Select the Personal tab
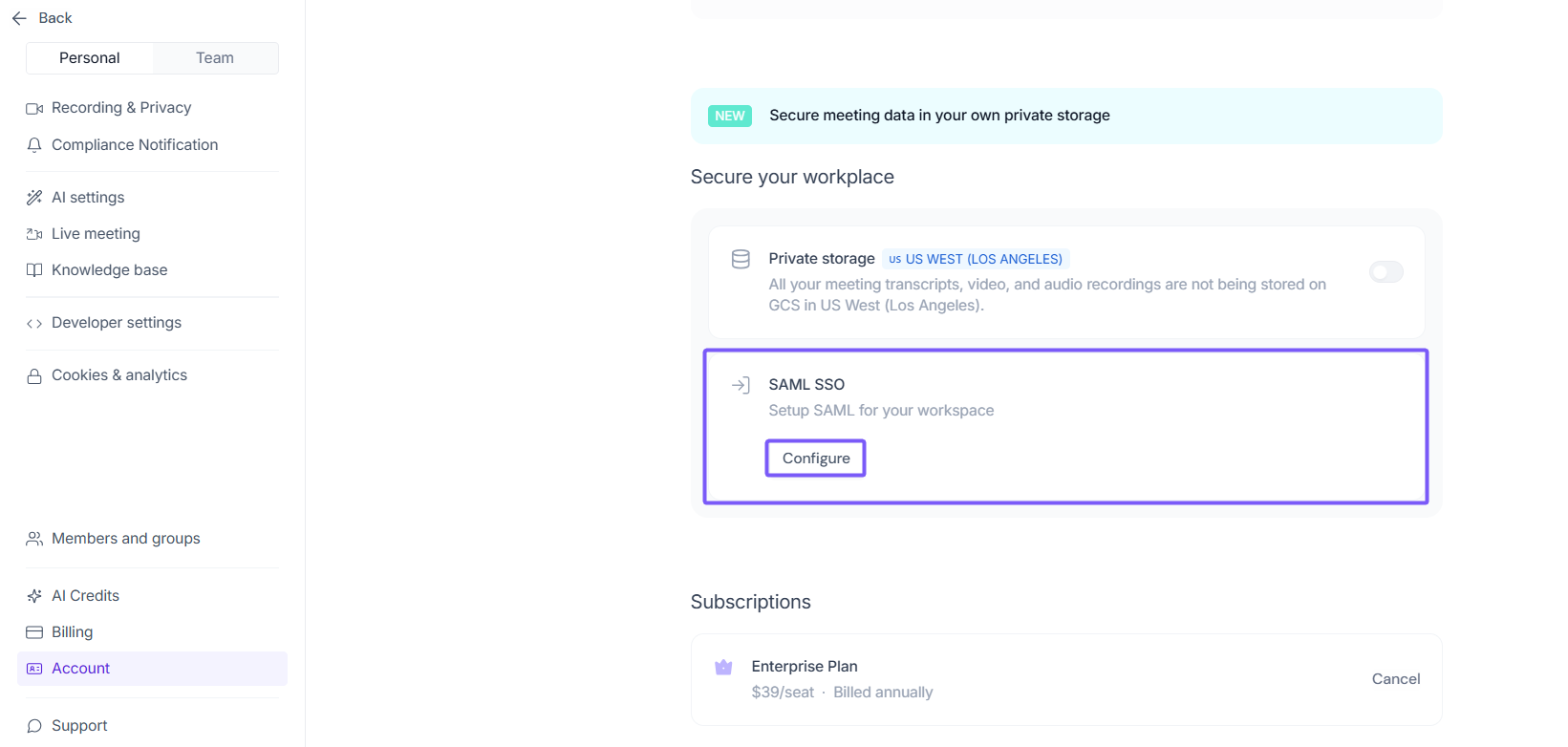The height and width of the screenshot is (747, 1568). (90, 58)
